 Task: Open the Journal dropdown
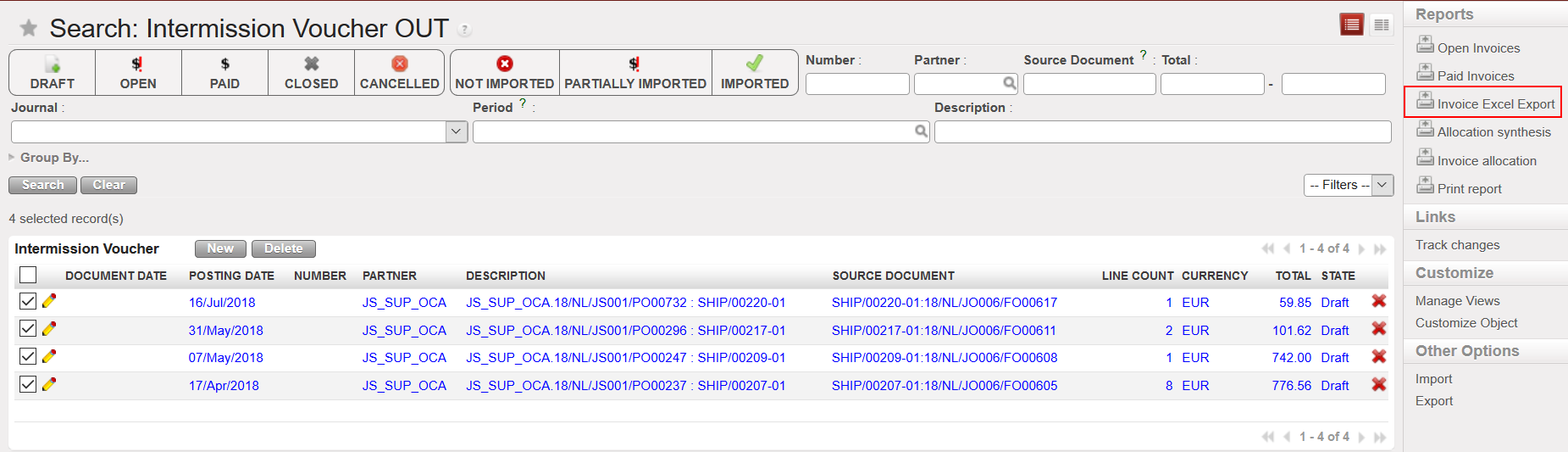457,131
